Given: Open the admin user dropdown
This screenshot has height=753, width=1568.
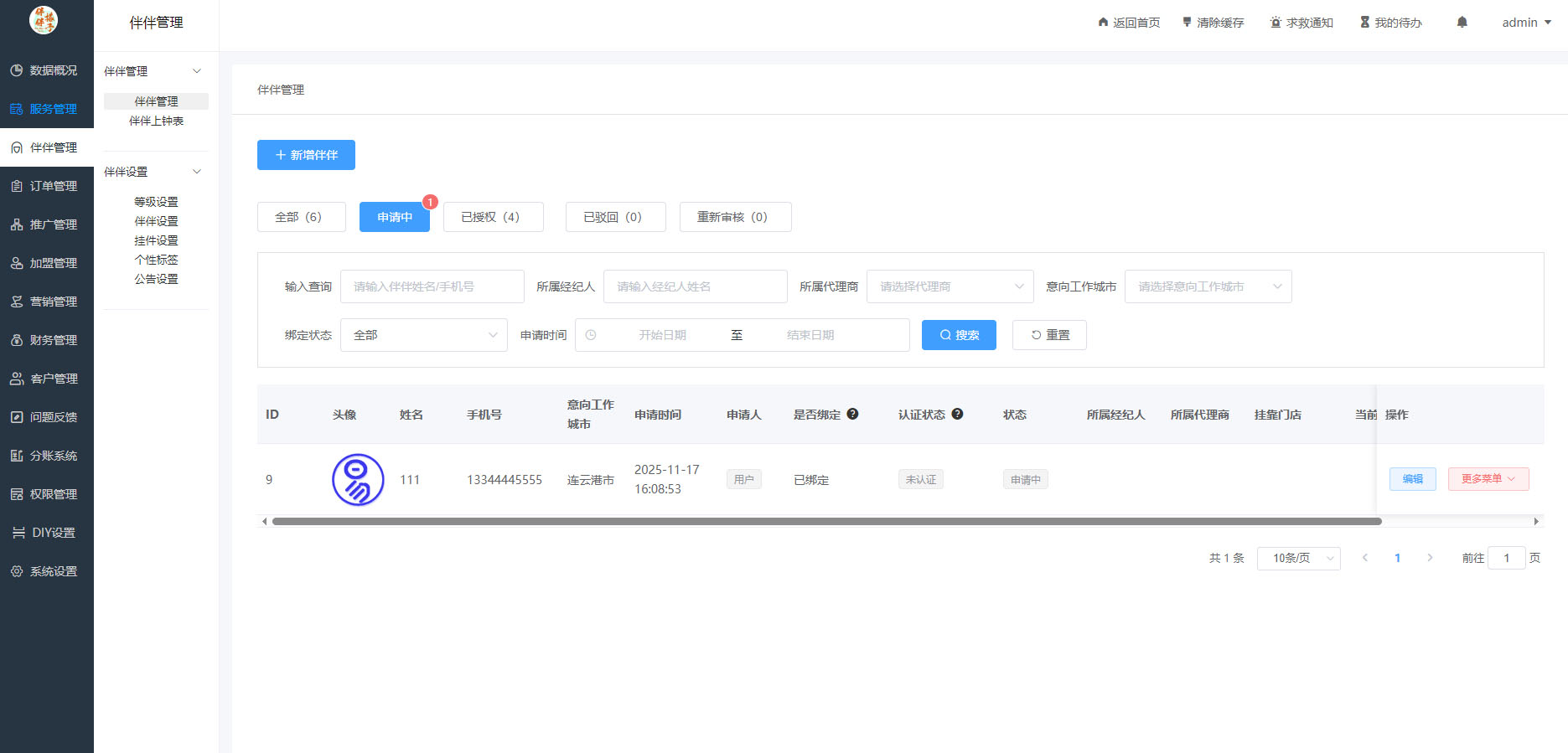Looking at the screenshot, I should [x=1526, y=23].
